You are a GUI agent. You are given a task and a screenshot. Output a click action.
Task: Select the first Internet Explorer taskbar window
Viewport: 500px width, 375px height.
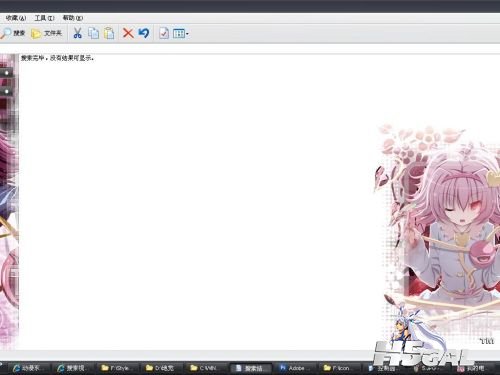click(x=27, y=368)
